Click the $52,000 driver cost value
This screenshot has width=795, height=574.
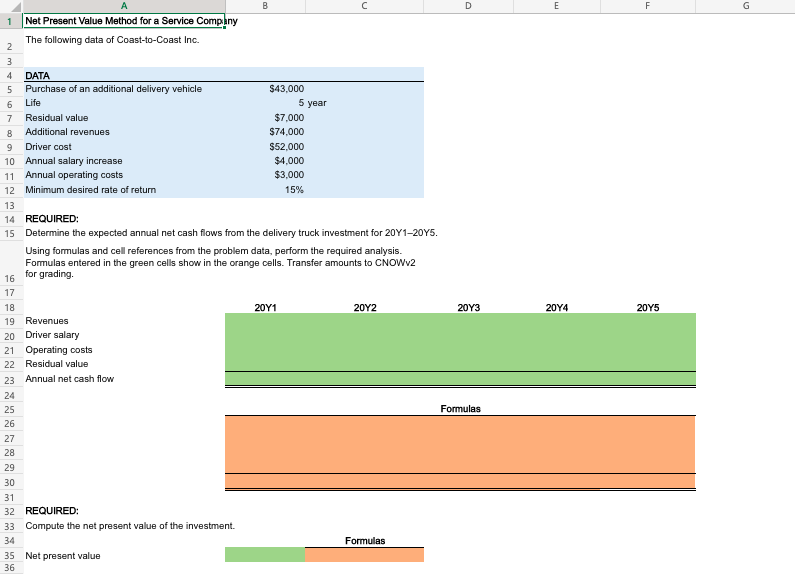[286, 147]
